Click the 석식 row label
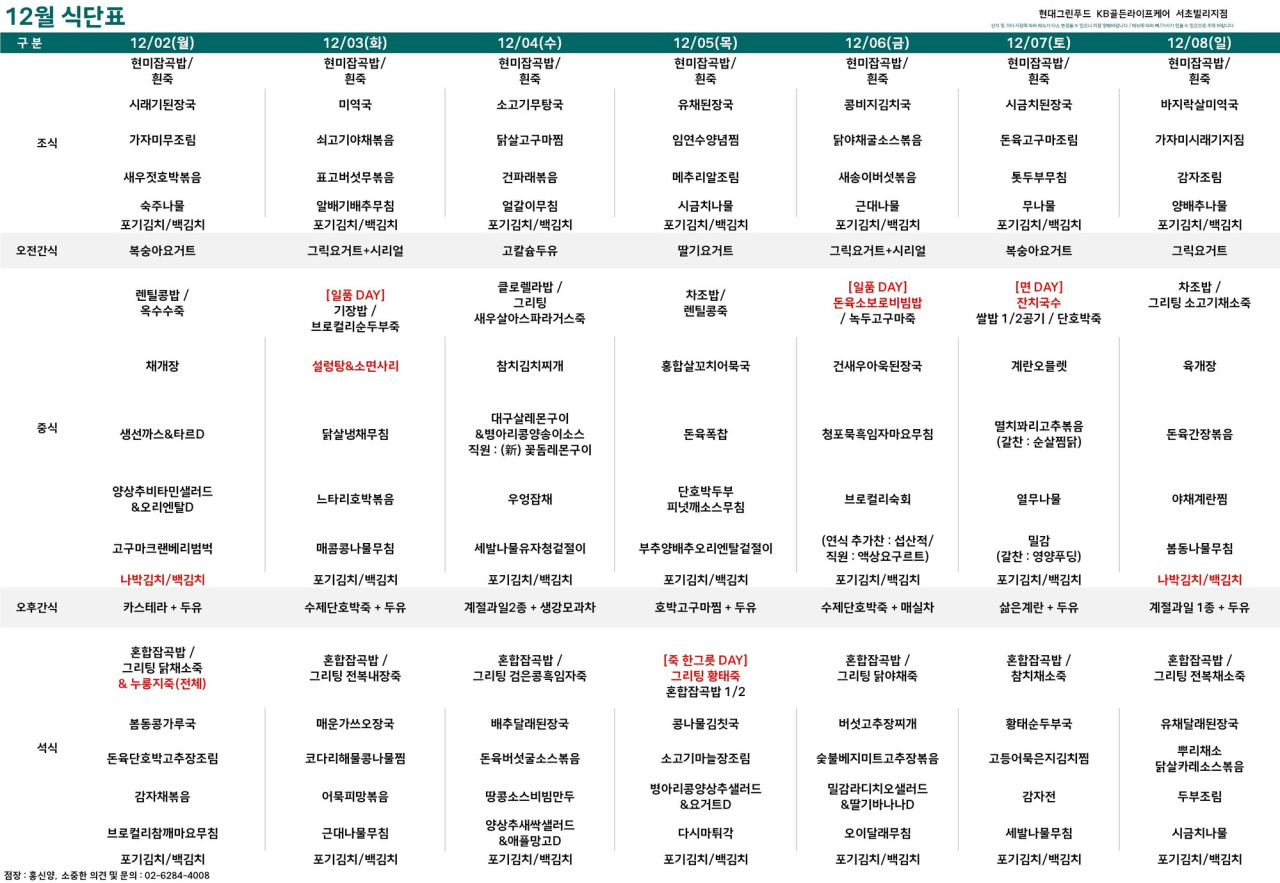The image size is (1280, 883). 47,748
